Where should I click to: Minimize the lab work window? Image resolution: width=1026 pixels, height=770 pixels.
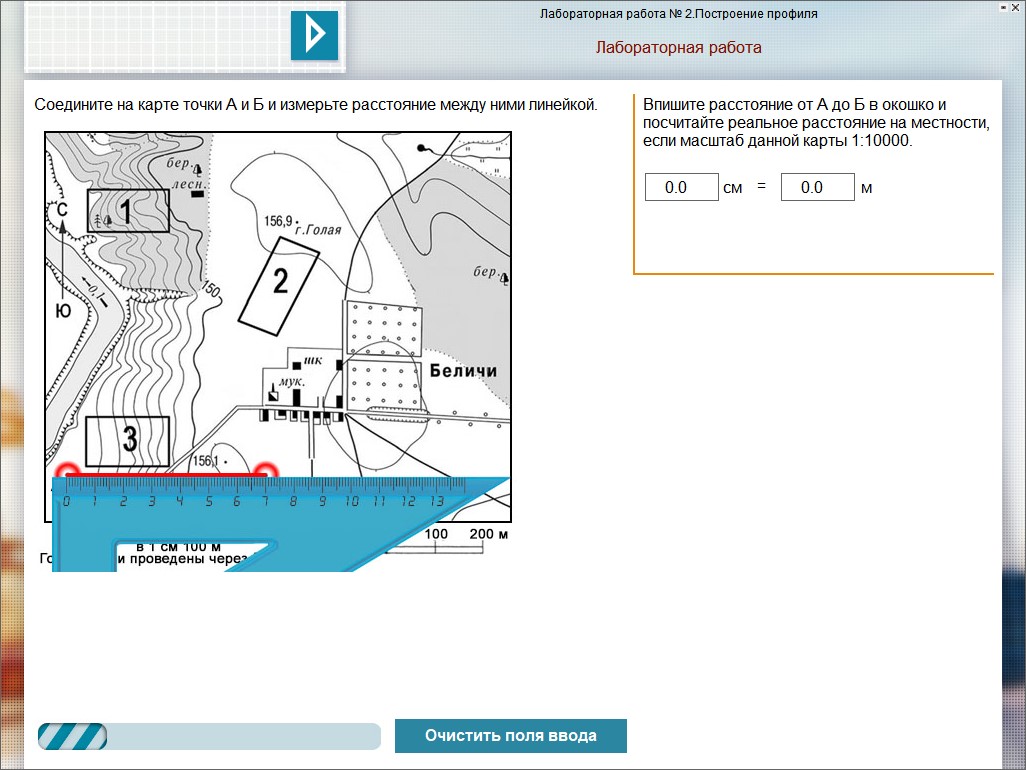click(x=1001, y=8)
